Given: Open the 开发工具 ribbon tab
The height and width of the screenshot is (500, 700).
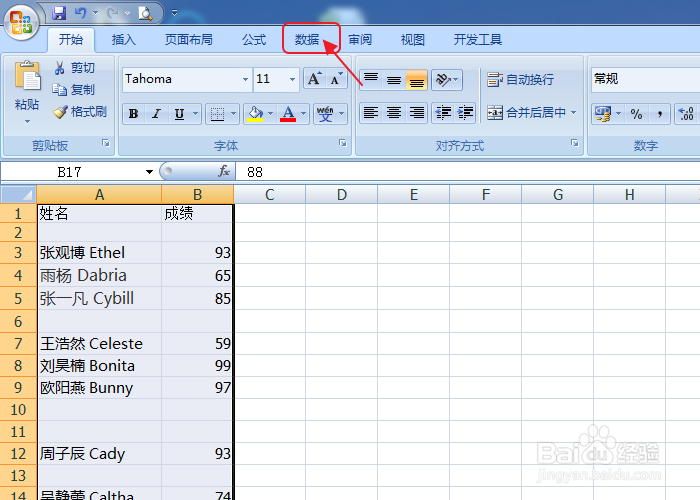Looking at the screenshot, I should click(x=478, y=40).
